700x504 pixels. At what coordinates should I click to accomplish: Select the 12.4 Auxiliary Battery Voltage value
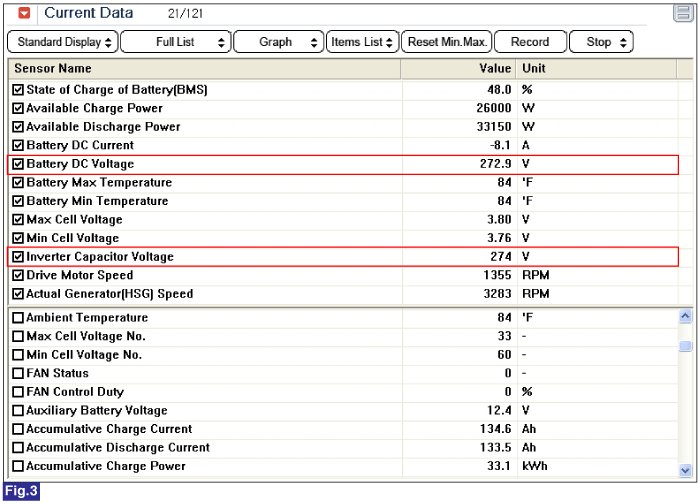pyautogui.click(x=499, y=411)
